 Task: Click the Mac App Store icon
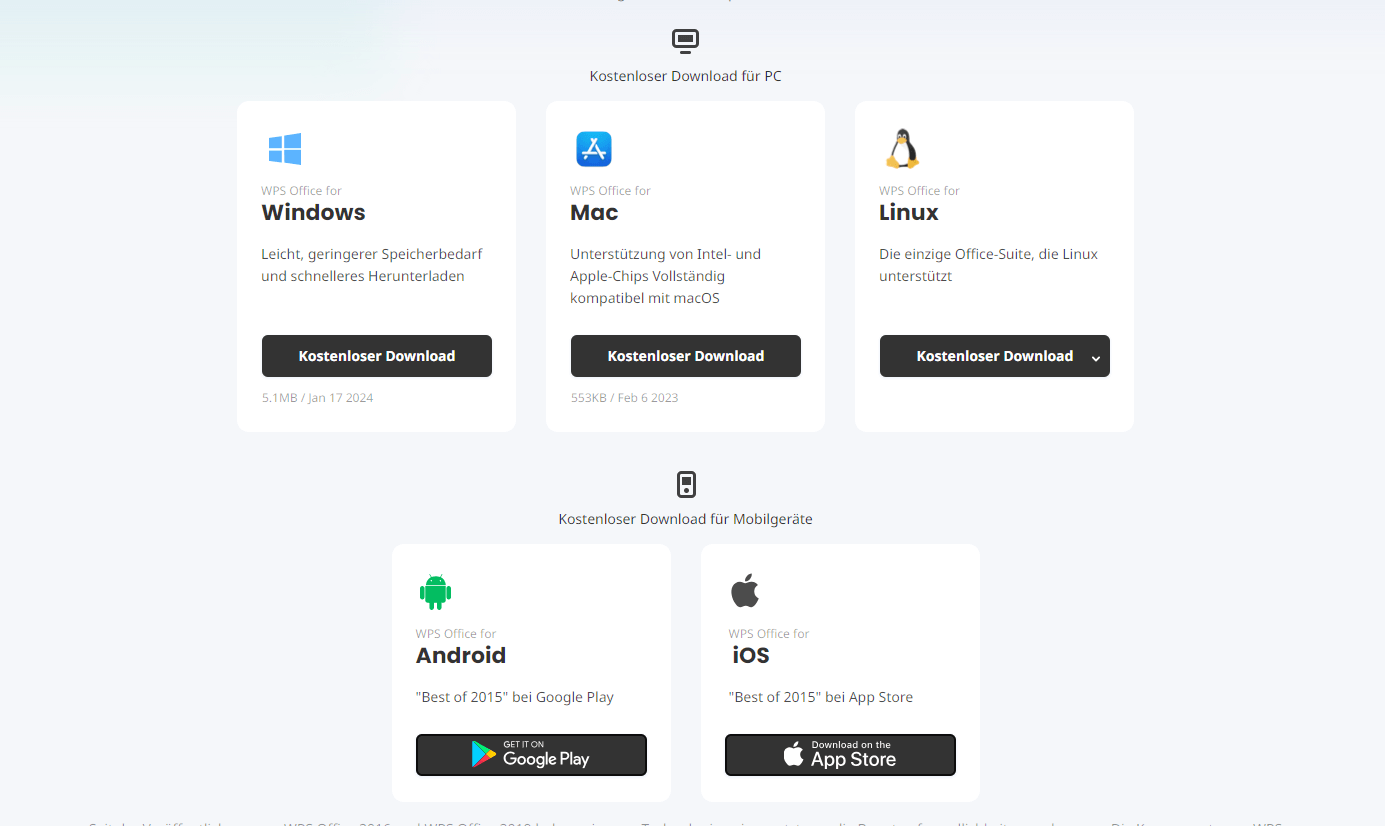click(x=594, y=149)
